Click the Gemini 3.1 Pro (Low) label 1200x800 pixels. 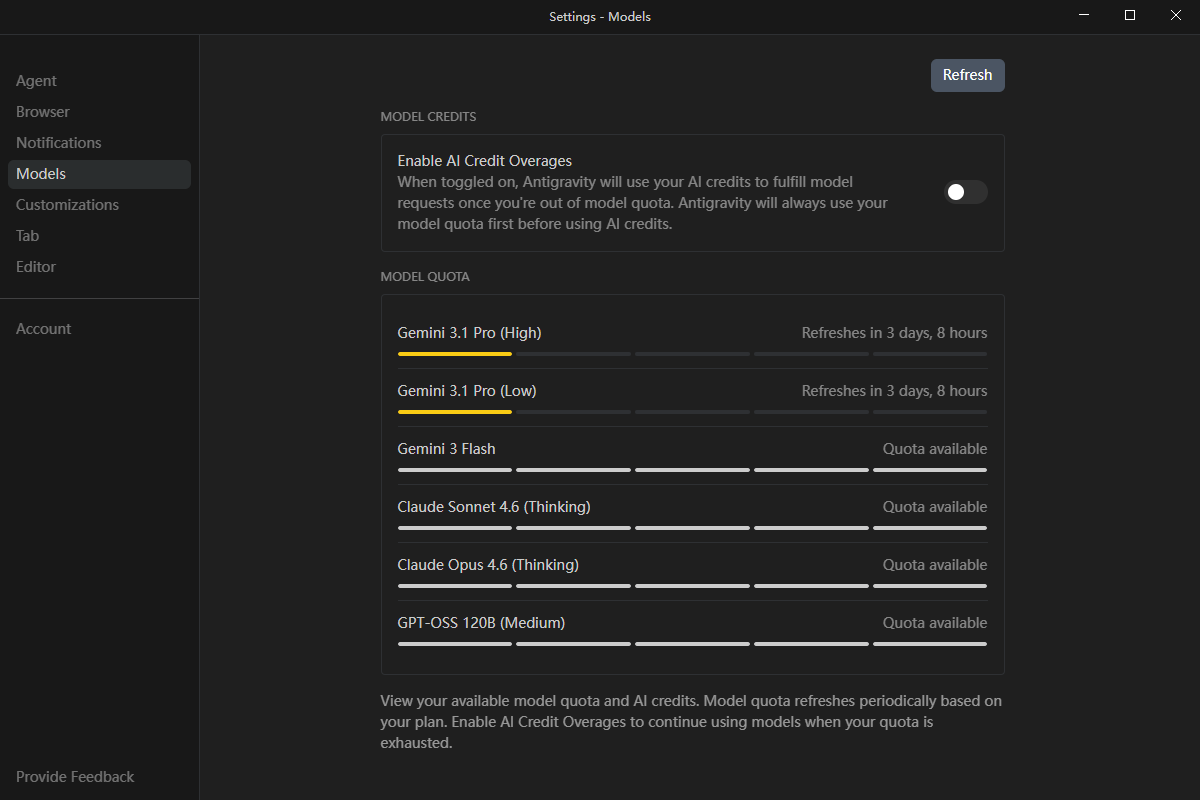tap(467, 391)
